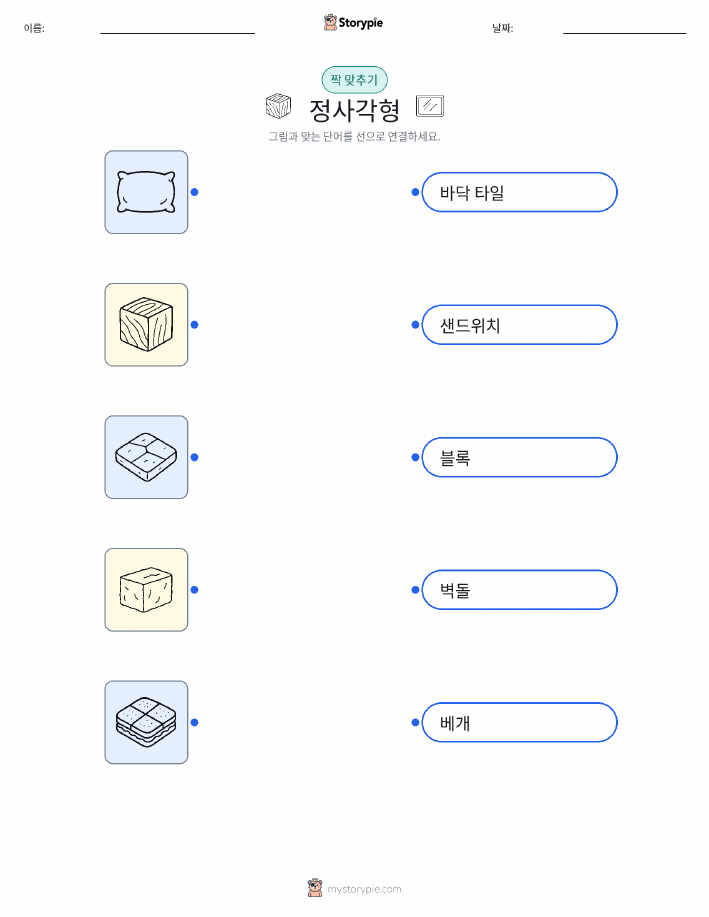Click the blue dot beside 샌드위치
The height and width of the screenshot is (917, 709).
tap(415, 325)
